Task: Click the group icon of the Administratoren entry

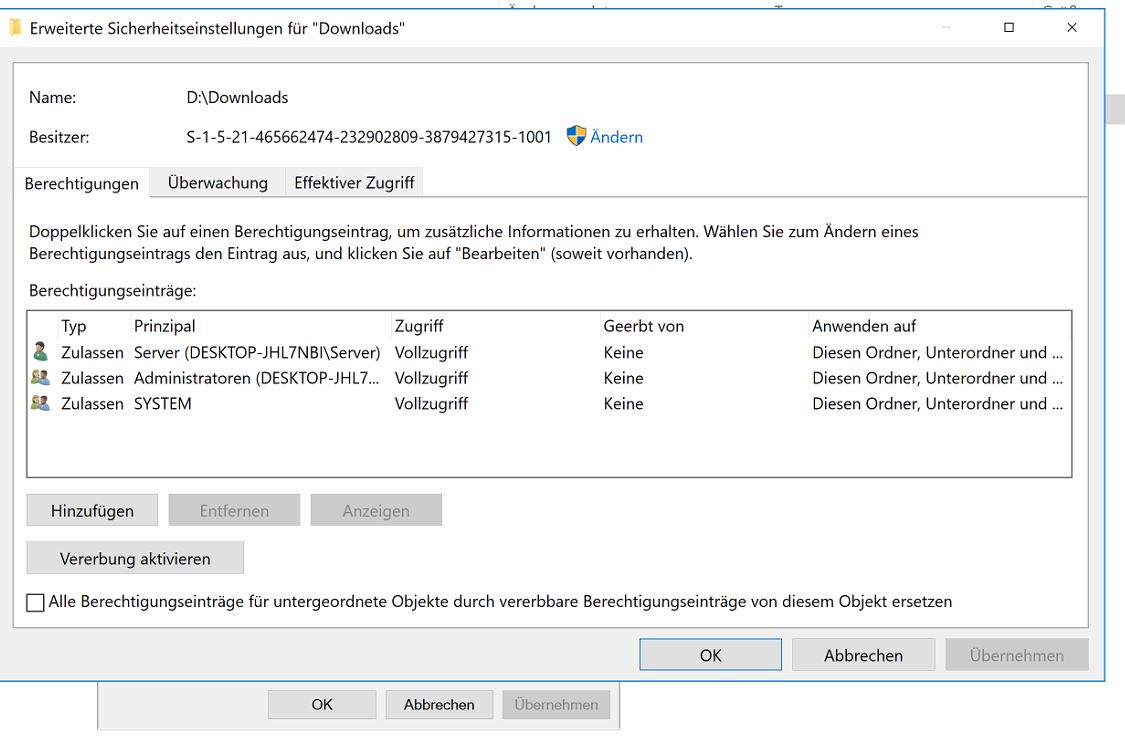Action: coord(40,377)
